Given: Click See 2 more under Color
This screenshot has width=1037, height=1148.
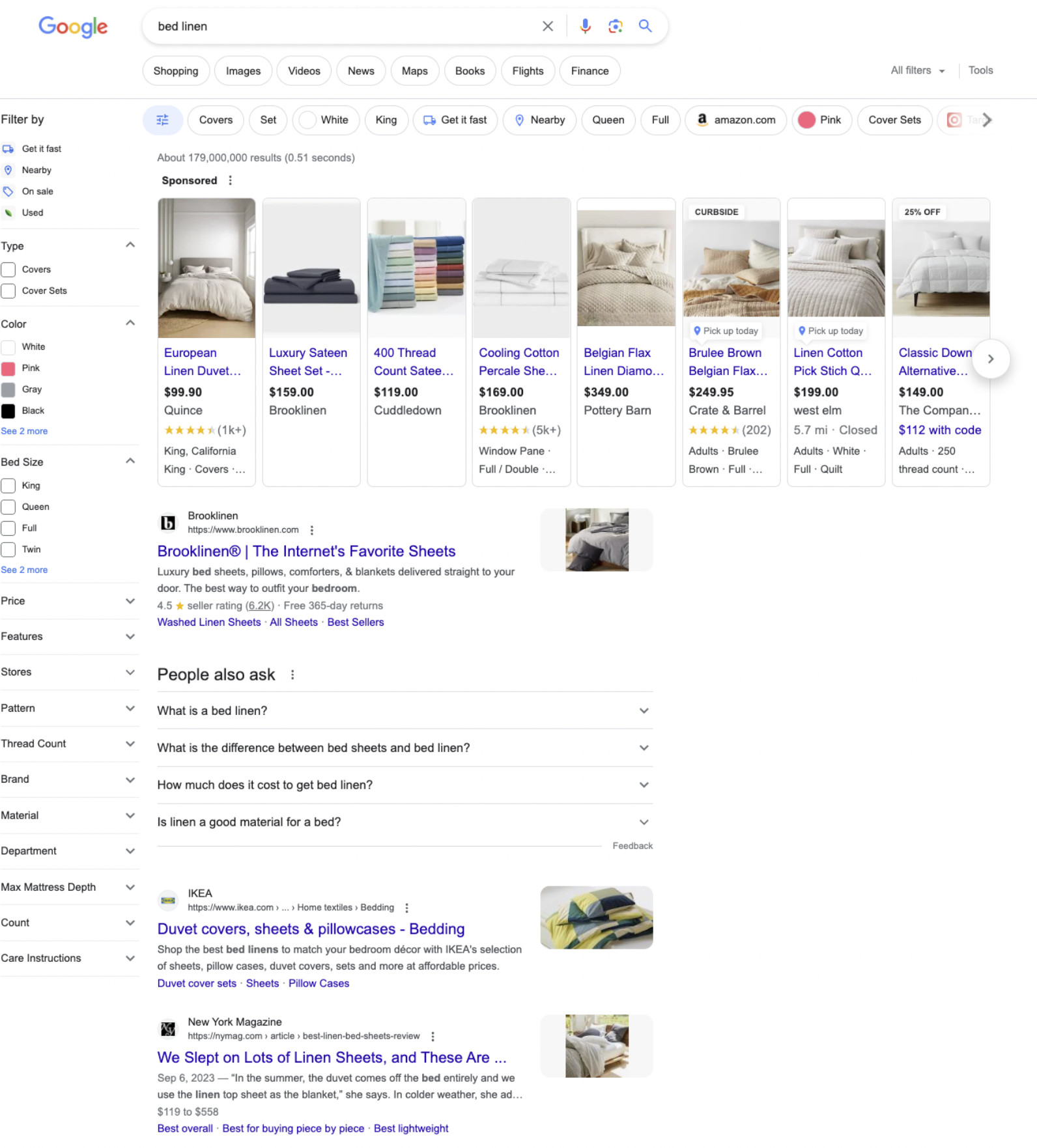Looking at the screenshot, I should click(x=24, y=431).
